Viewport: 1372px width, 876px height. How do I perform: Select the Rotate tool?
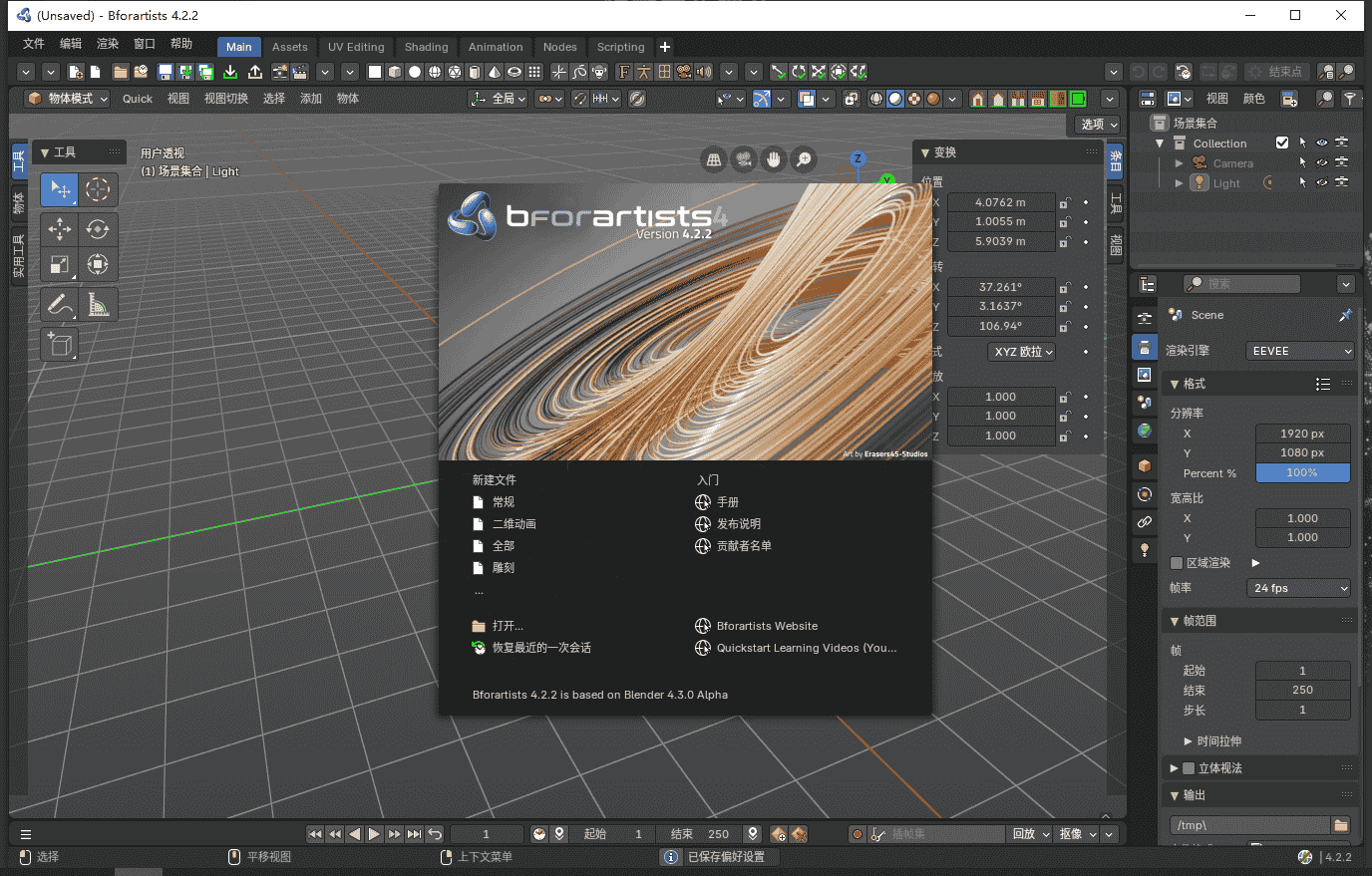point(97,229)
